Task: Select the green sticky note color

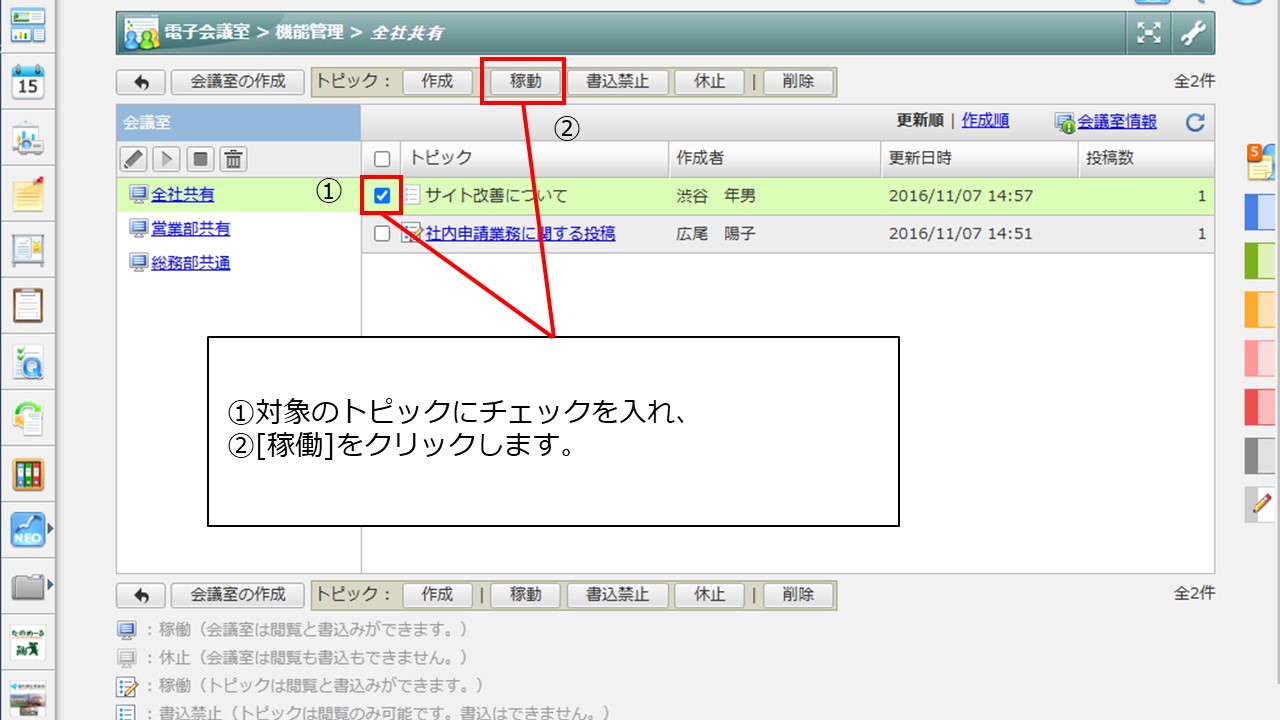Action: pos(1261,261)
